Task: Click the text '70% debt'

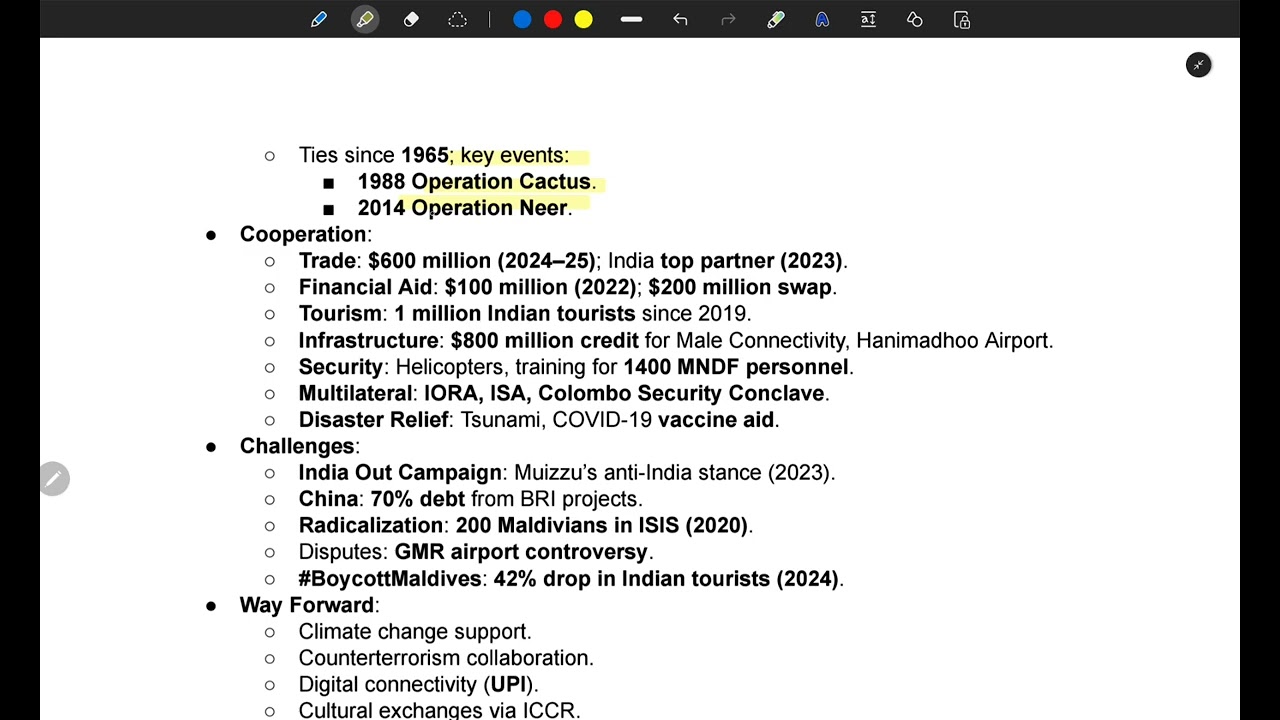Action: (418, 499)
